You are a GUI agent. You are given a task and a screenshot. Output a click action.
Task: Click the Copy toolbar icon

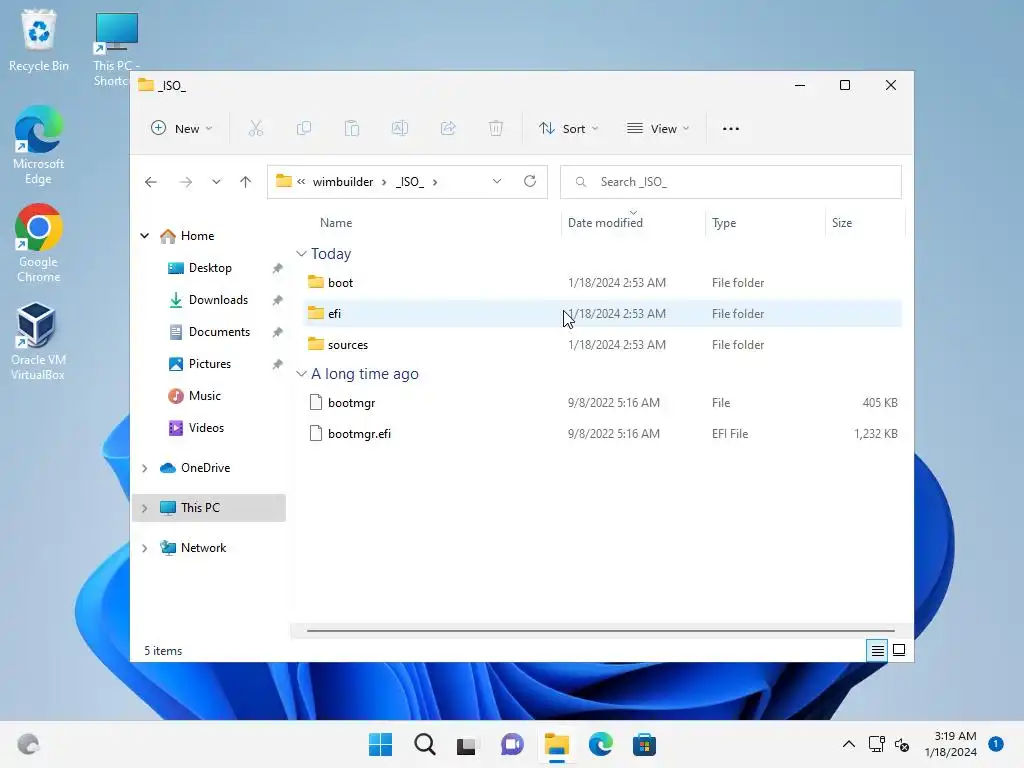304,129
